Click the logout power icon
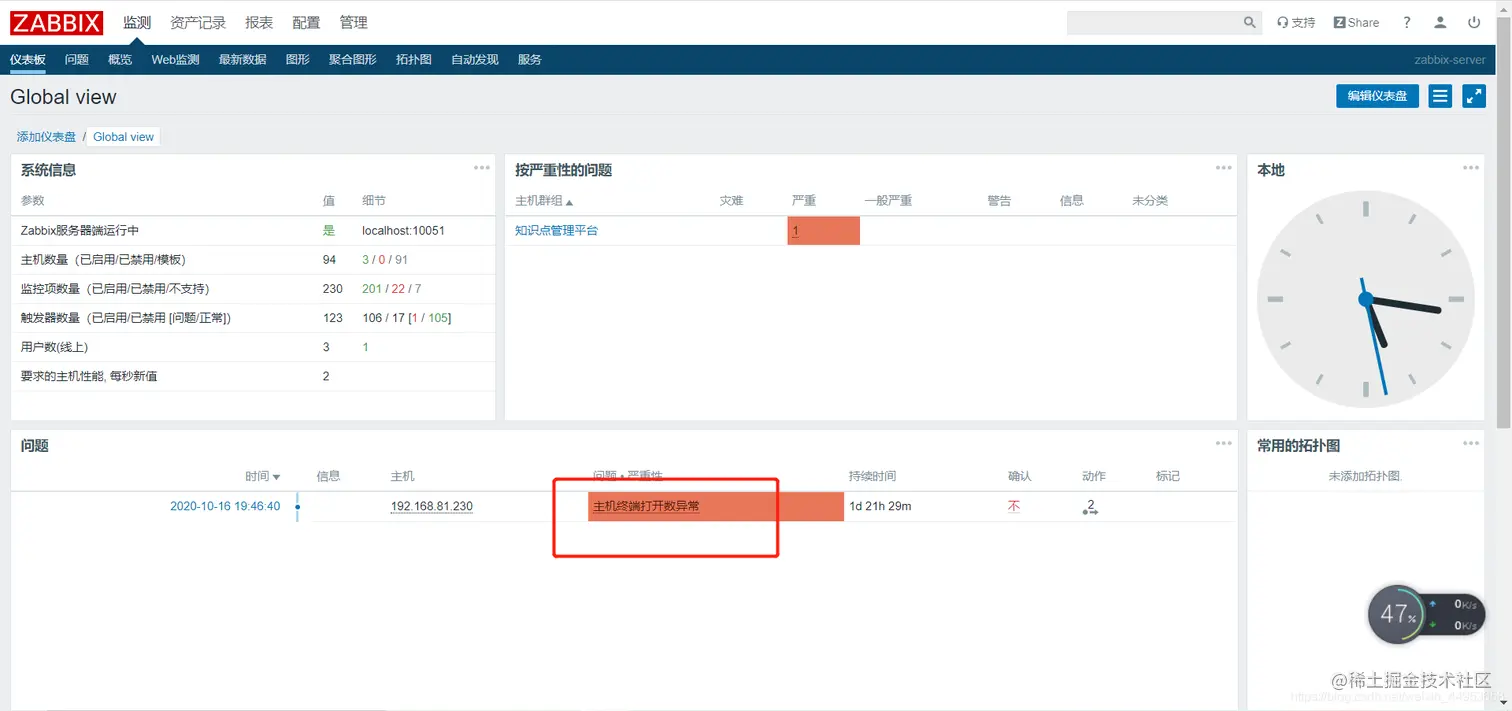The height and width of the screenshot is (711, 1512). pos(1474,22)
